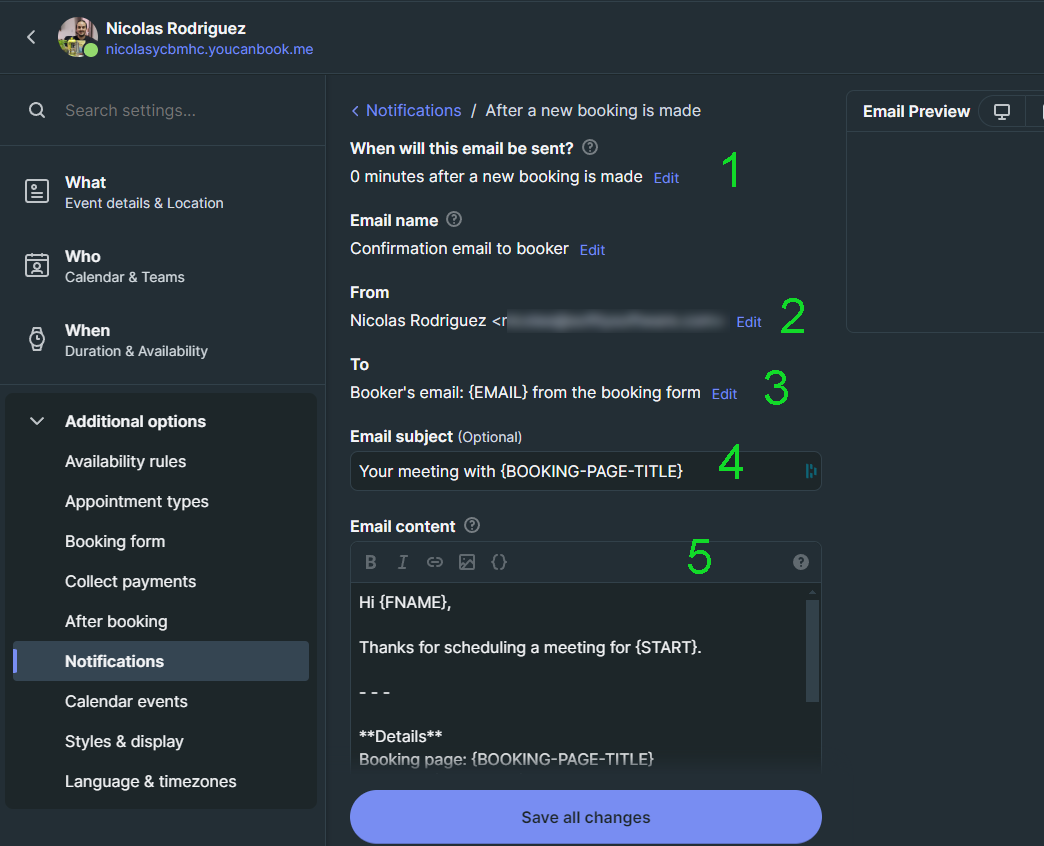Click the Italic formatting icon
The width and height of the screenshot is (1044, 846).
[x=402, y=562]
